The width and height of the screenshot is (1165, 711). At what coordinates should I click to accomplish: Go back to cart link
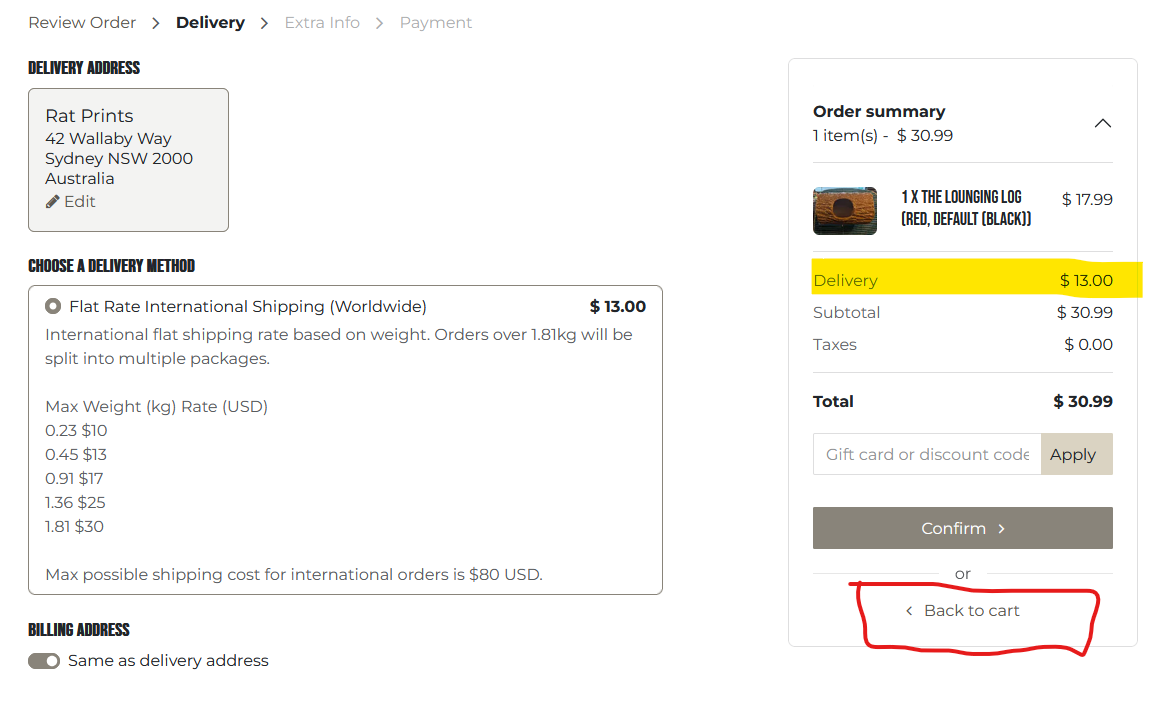tap(971, 610)
